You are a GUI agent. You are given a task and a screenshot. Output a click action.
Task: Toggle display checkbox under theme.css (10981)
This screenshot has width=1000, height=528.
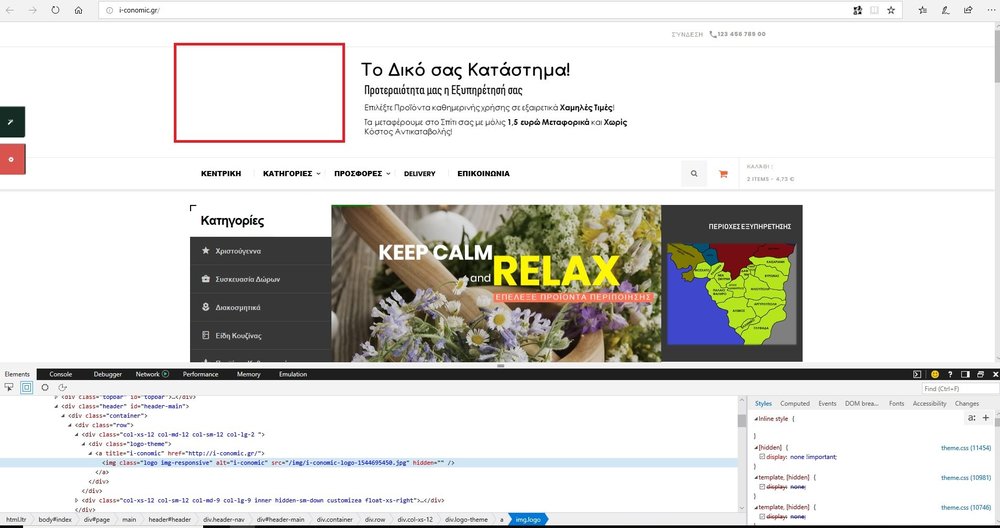[762, 487]
